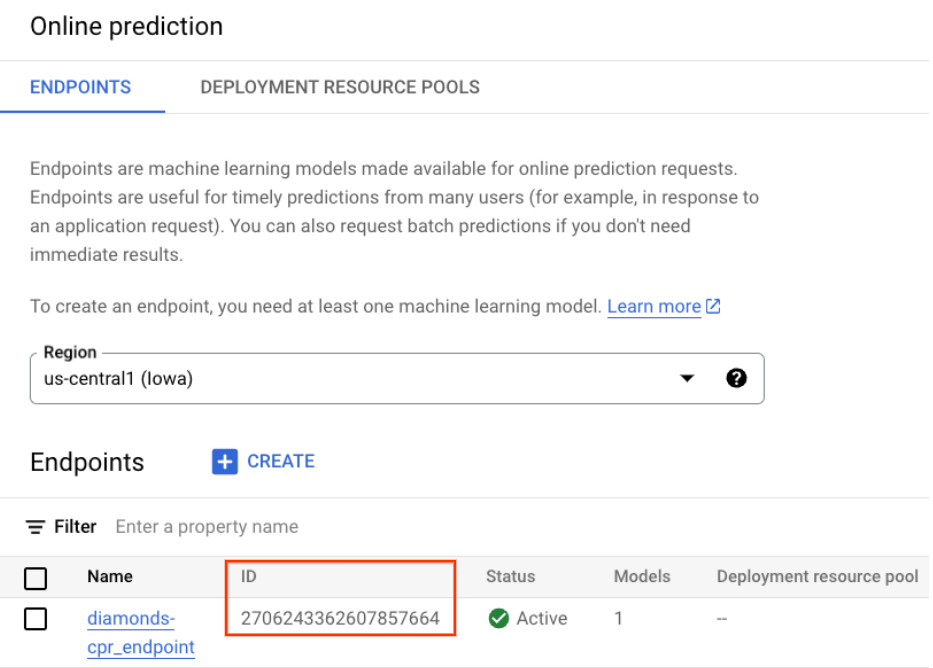Check the diamonds-cpr_endpoint row checkbox
Viewport: 933px width, 668px height.
36,619
